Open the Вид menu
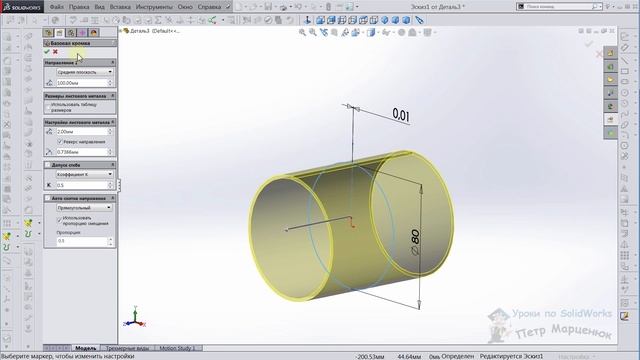The height and width of the screenshot is (360, 640). pyautogui.click(x=100, y=7)
